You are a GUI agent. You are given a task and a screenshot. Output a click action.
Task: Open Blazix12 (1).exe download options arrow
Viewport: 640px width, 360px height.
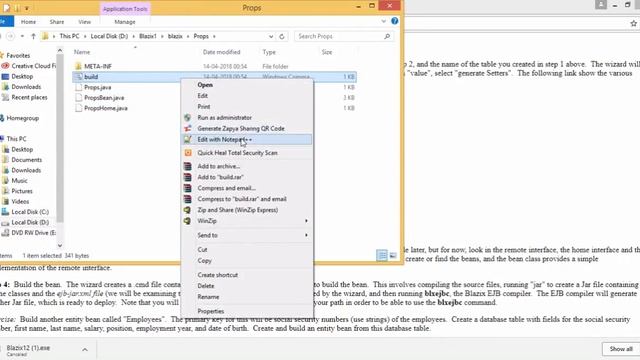[x=84, y=350]
